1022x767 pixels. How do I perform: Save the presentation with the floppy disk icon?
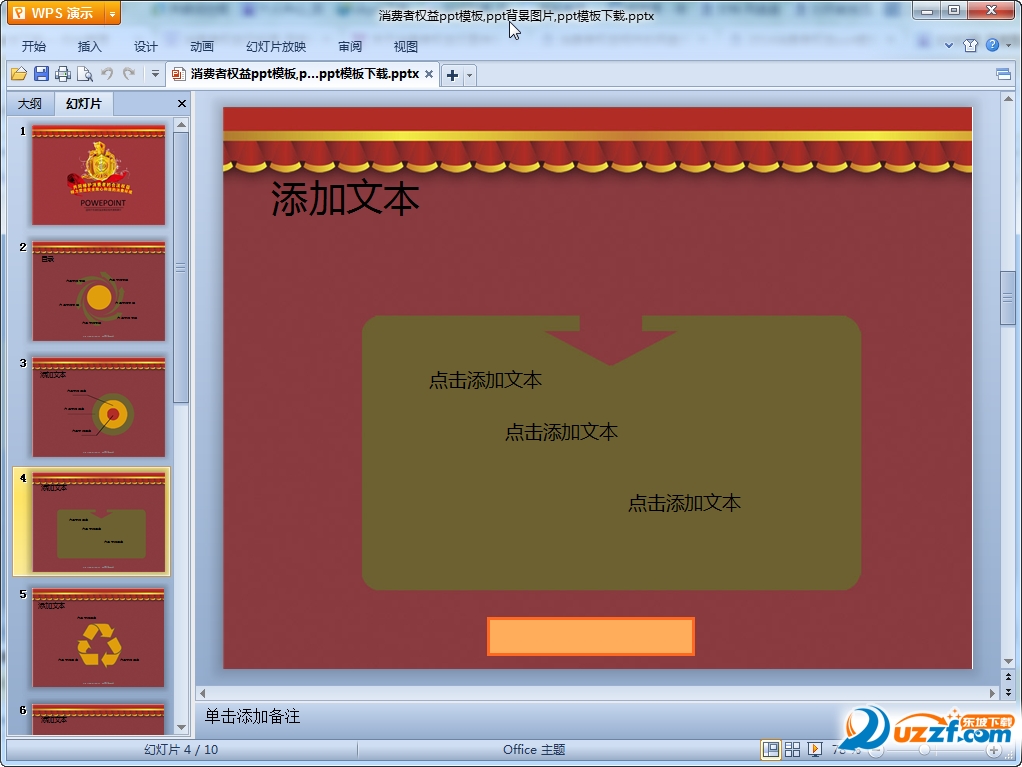click(x=41, y=74)
